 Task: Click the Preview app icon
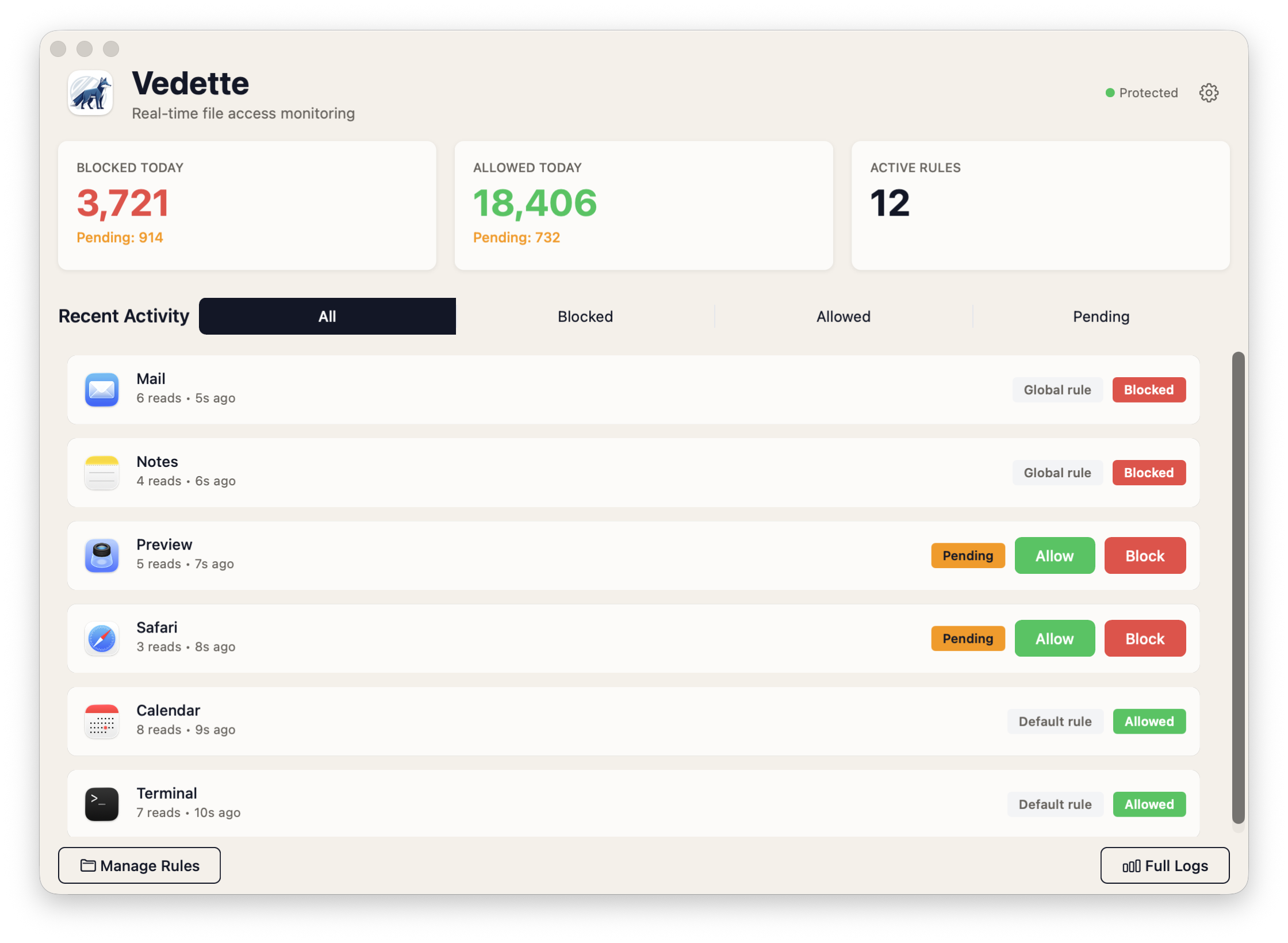[101, 555]
